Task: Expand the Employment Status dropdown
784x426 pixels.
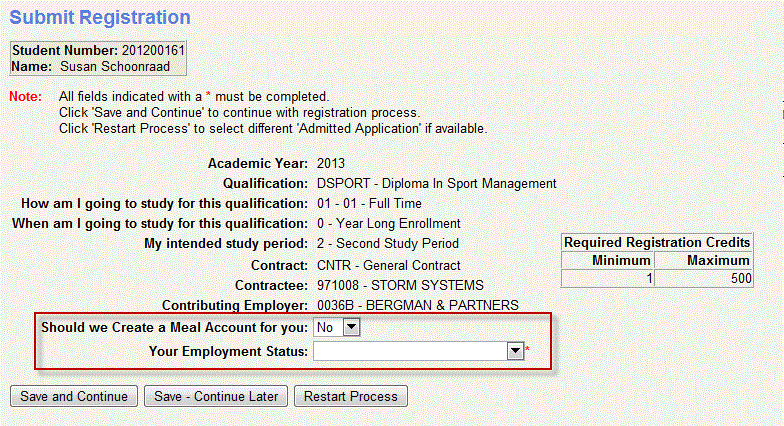Action: point(515,351)
